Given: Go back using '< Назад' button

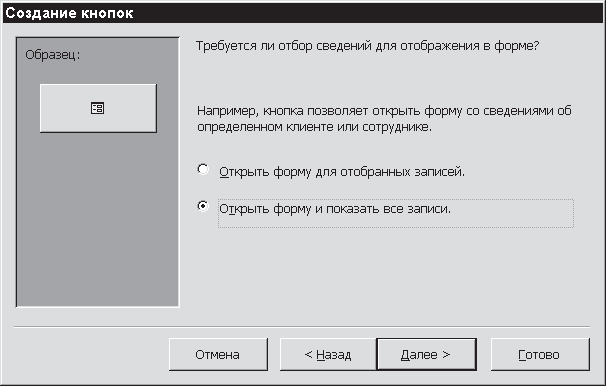Looking at the screenshot, I should click(328, 354).
